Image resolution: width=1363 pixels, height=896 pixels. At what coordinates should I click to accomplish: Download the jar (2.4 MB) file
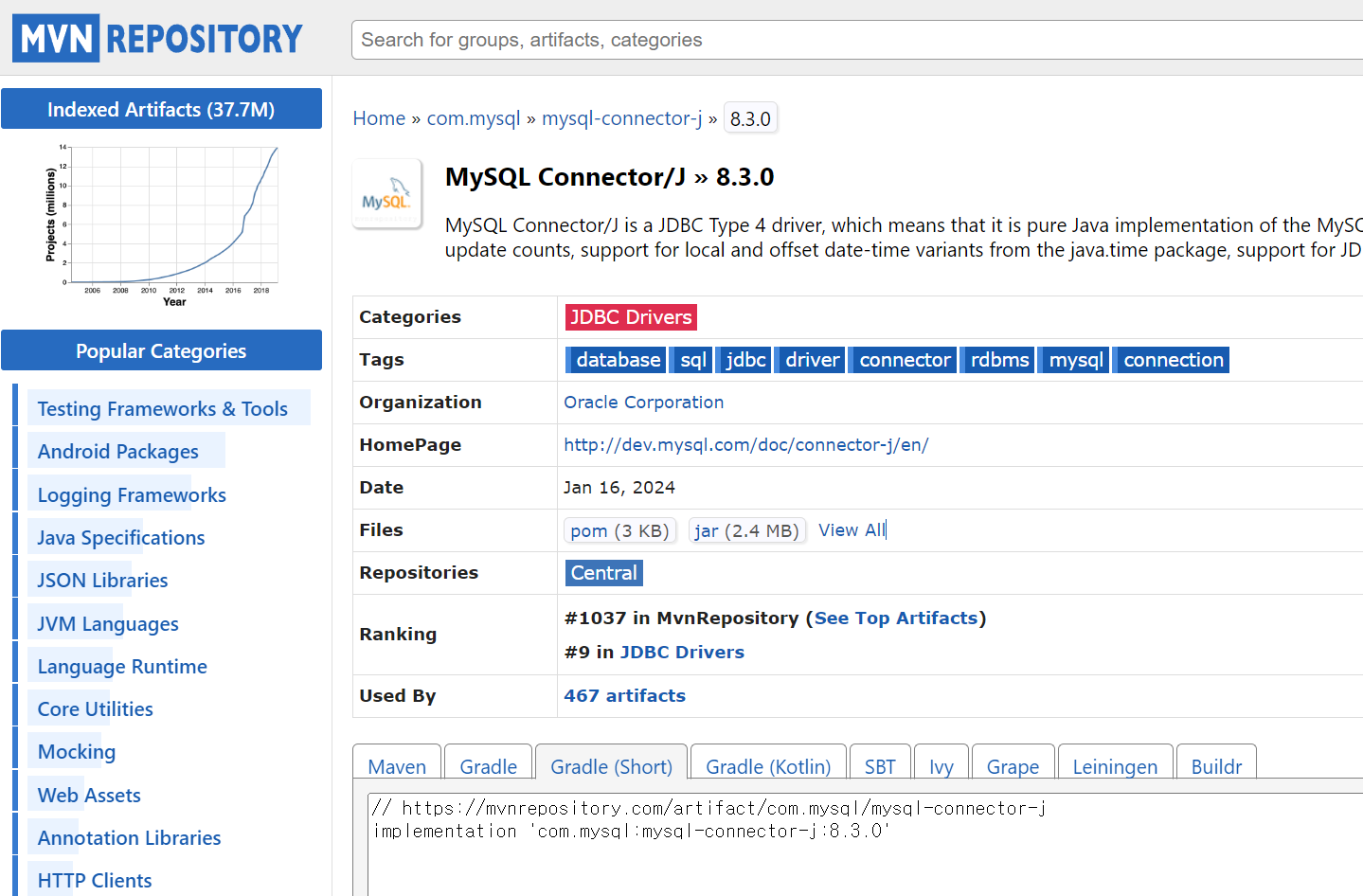pos(746,530)
